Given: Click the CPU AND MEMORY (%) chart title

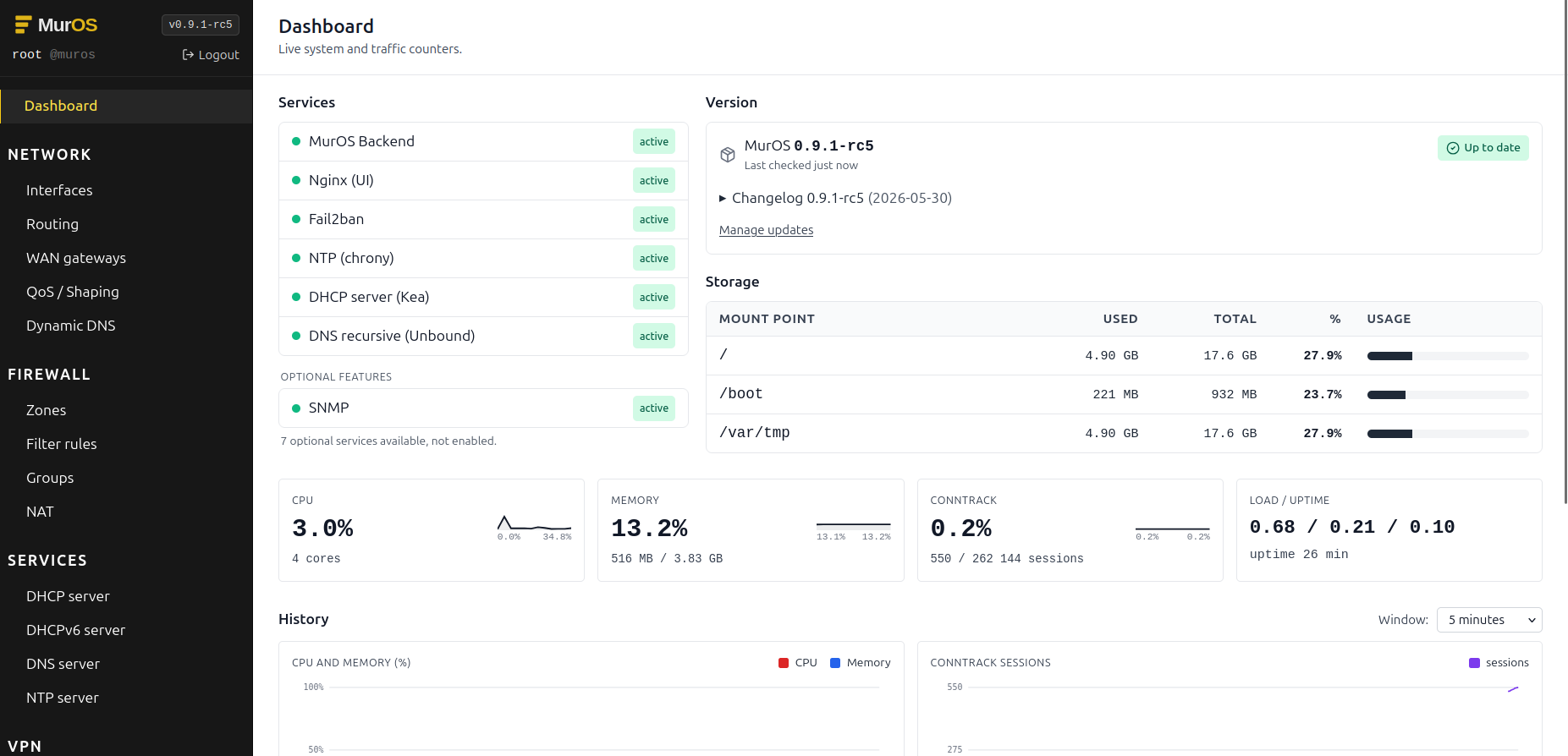Looking at the screenshot, I should pyautogui.click(x=351, y=663).
